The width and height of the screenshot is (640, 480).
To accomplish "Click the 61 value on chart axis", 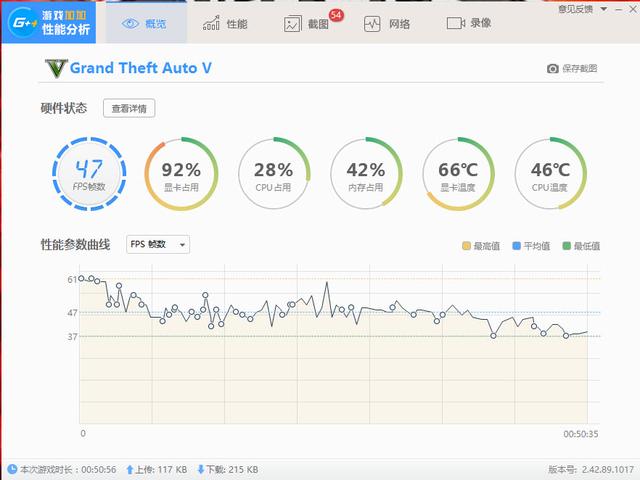I will click(72, 280).
